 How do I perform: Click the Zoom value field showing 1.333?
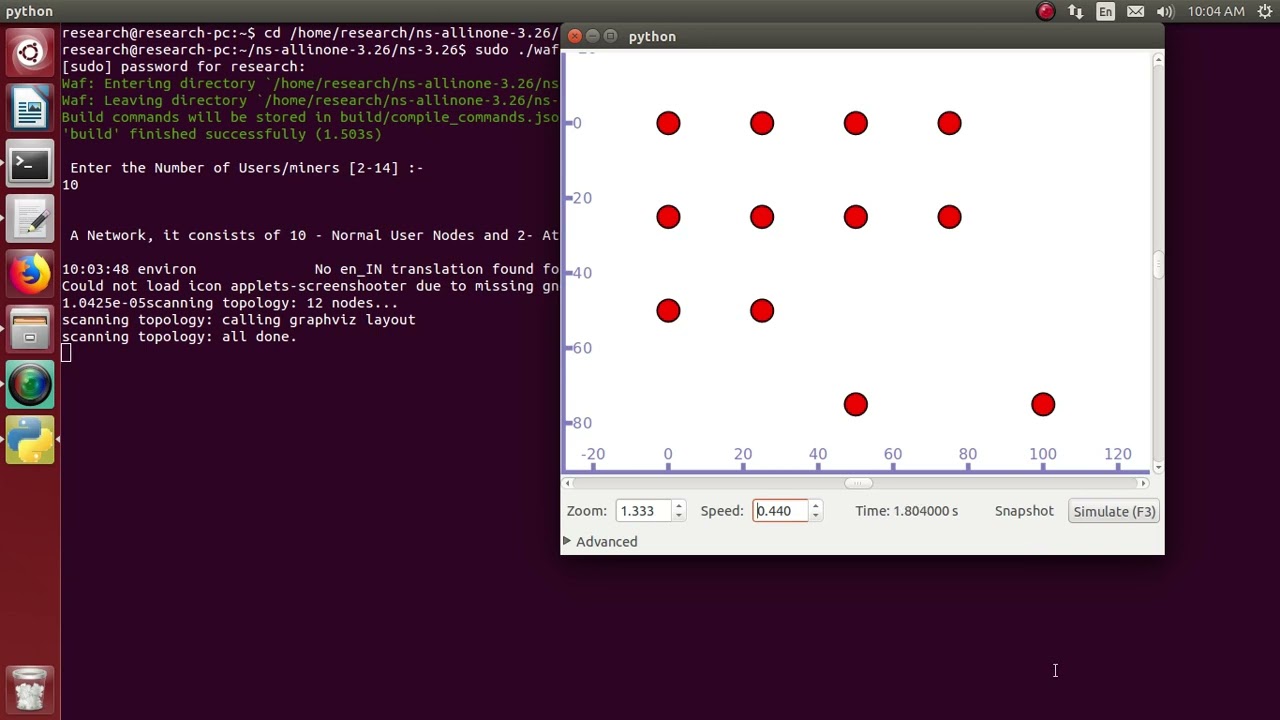pyautogui.click(x=643, y=511)
